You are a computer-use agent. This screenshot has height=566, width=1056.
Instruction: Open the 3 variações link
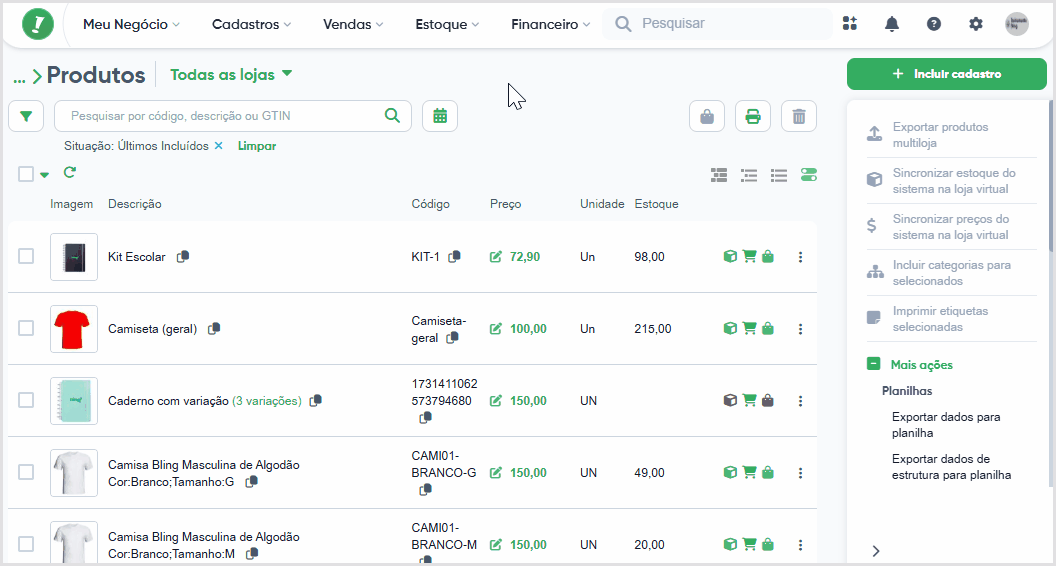tap(267, 401)
